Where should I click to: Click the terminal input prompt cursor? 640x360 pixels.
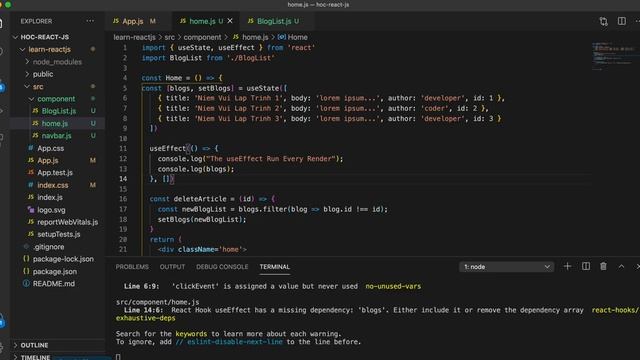point(118,357)
